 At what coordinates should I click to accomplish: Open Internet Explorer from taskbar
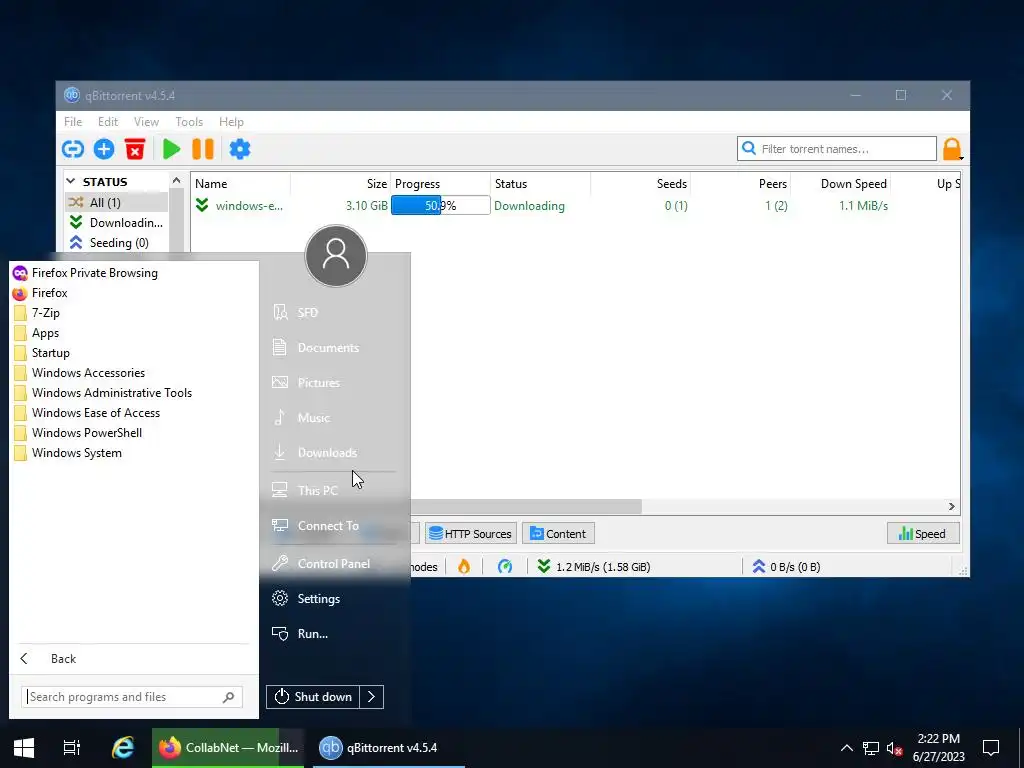[123, 748]
